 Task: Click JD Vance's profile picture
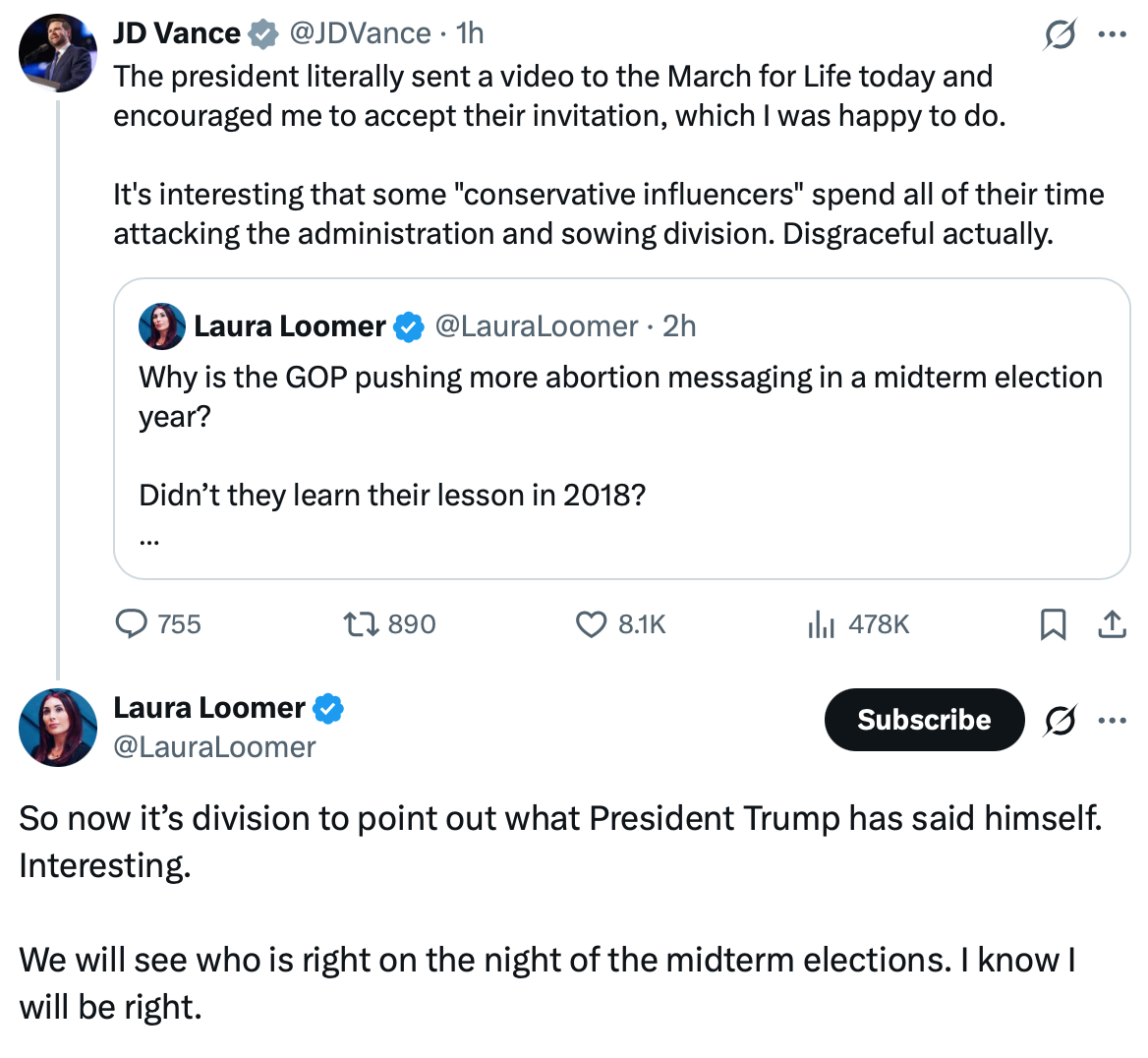coord(58,53)
